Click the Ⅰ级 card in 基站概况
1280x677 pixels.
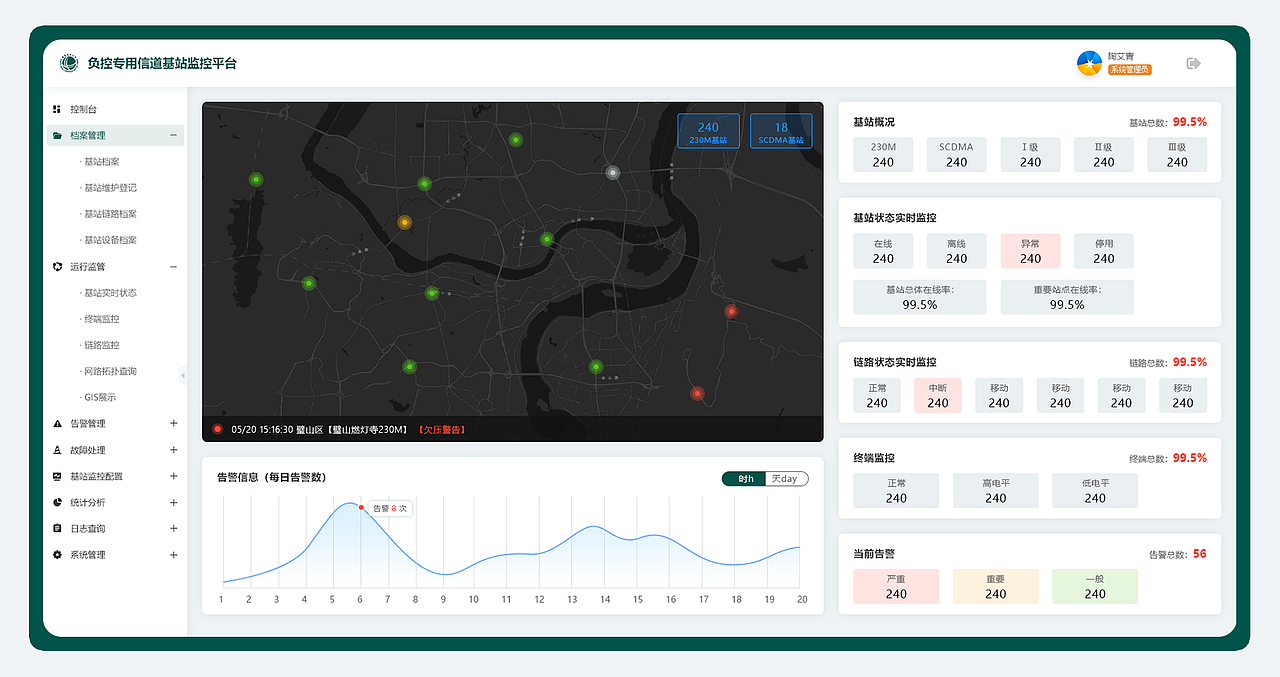pos(1030,154)
